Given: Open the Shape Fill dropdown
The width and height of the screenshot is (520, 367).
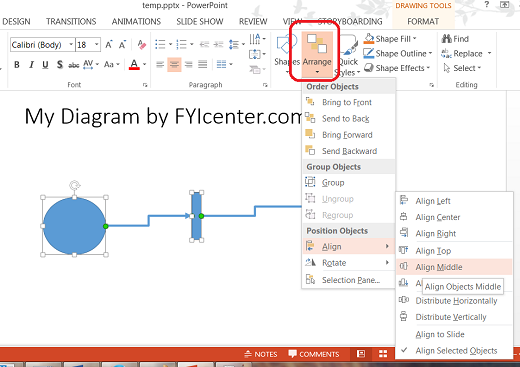Looking at the screenshot, I should [390, 39].
